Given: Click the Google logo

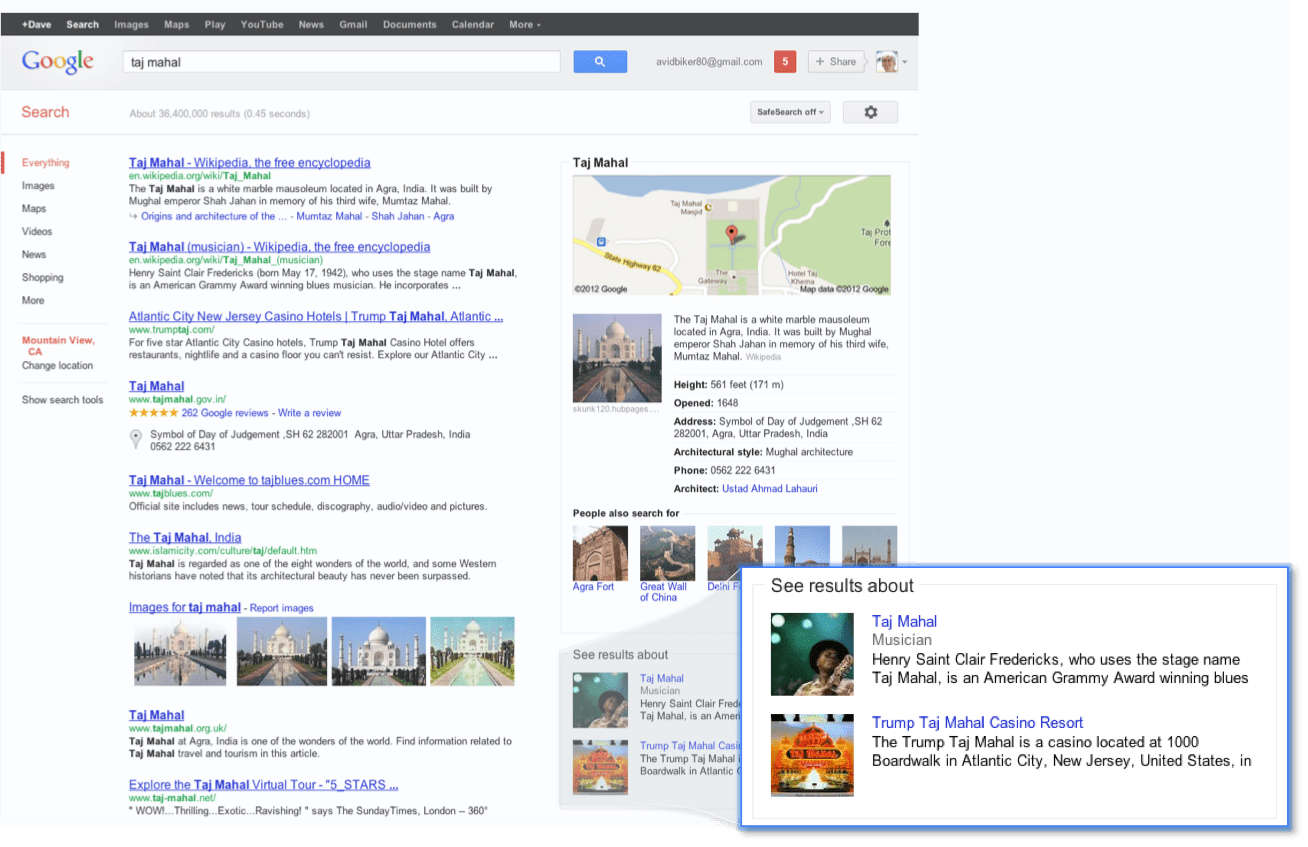Looking at the screenshot, I should (58, 62).
